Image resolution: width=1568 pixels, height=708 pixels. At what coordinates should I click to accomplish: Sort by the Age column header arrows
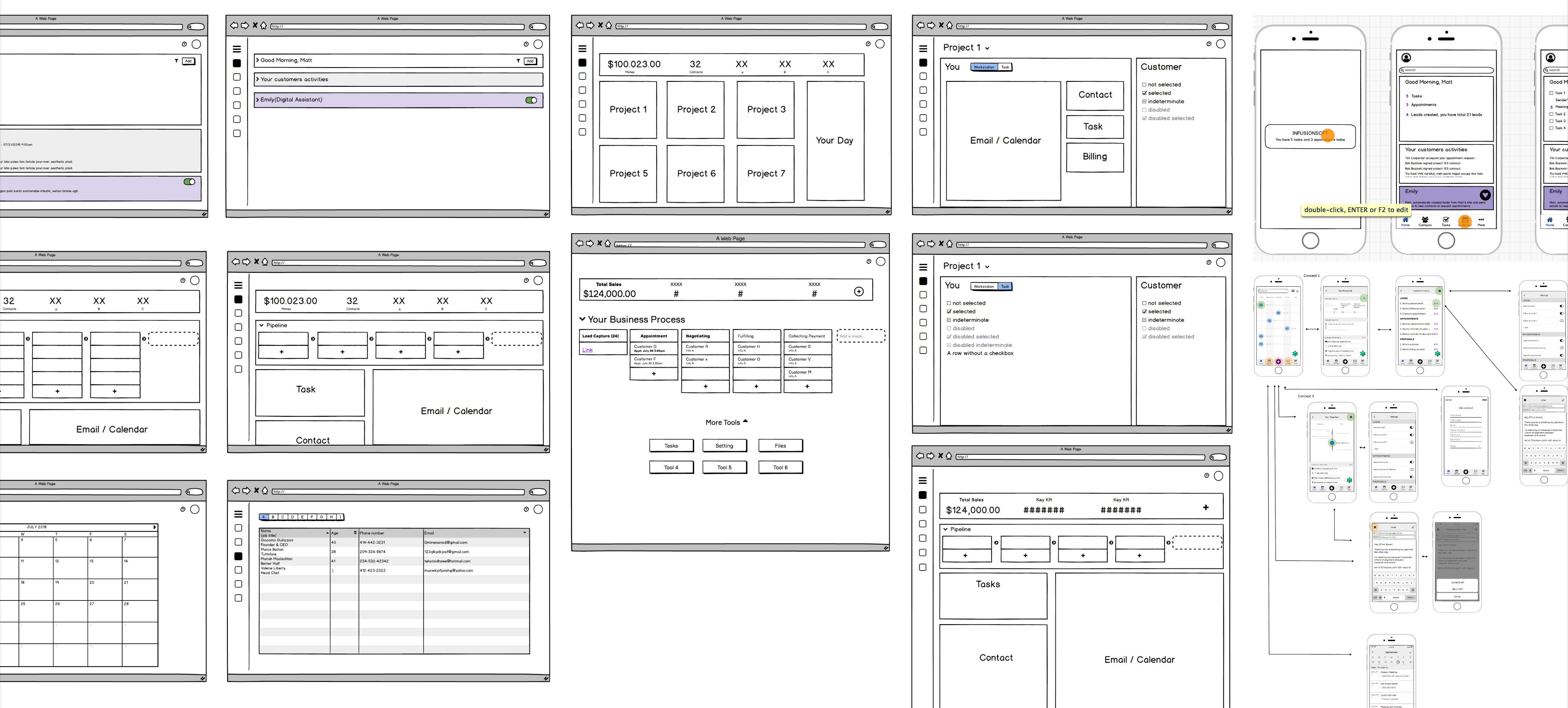[356, 532]
